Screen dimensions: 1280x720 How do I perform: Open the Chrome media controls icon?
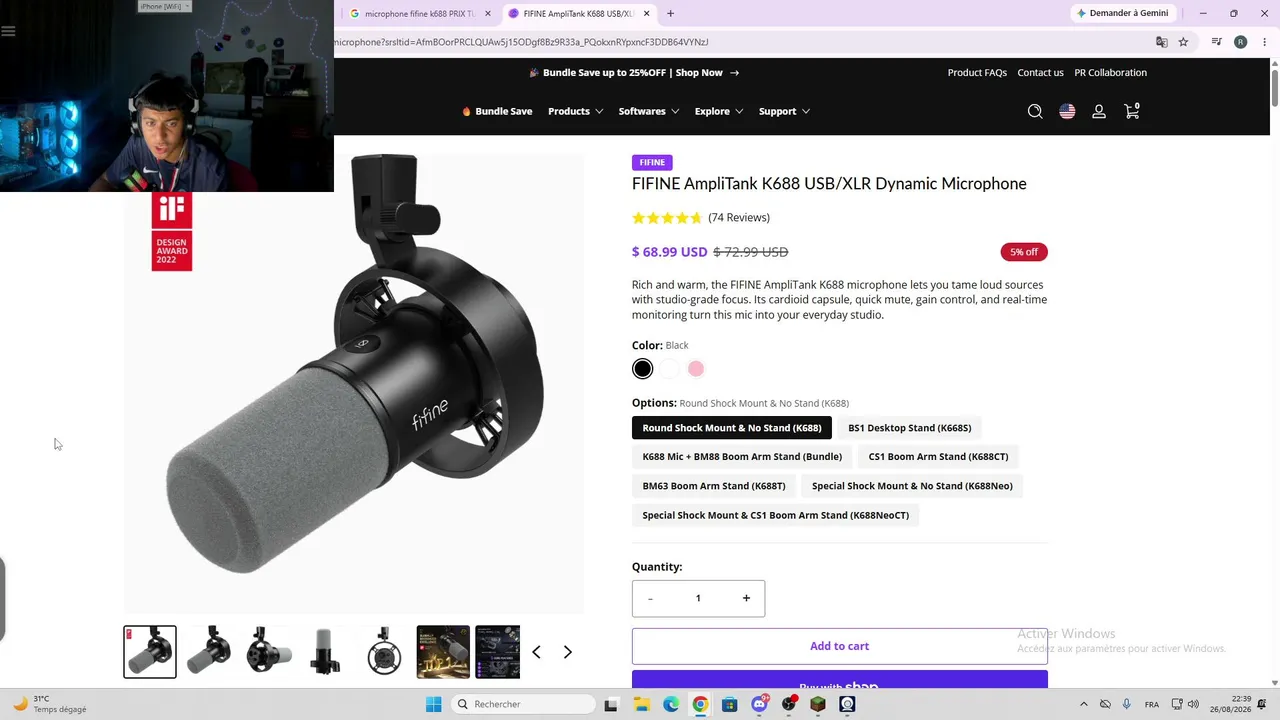point(1216,42)
